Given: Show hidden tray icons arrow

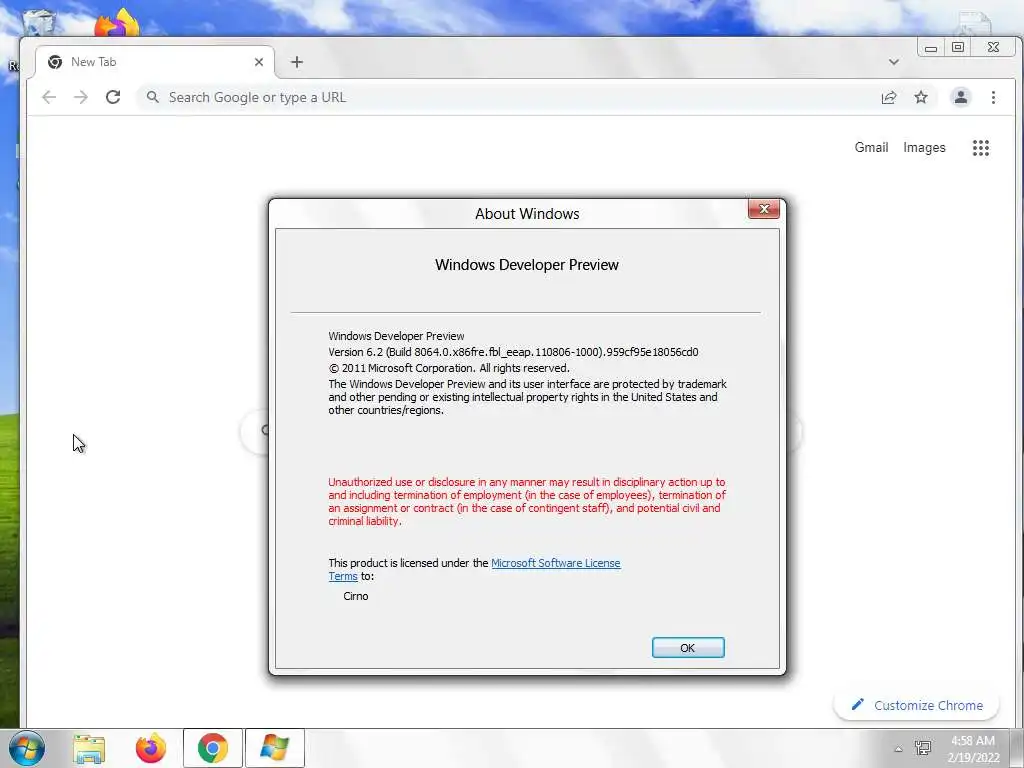Looking at the screenshot, I should tap(899, 750).
